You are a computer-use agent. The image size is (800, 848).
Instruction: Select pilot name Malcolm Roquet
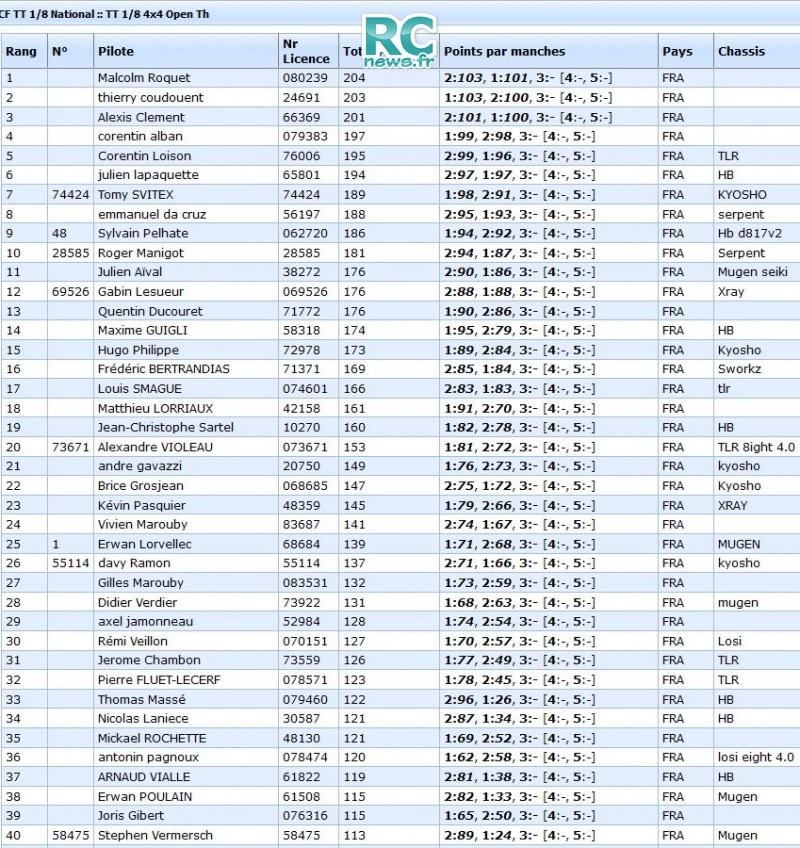tap(144, 78)
